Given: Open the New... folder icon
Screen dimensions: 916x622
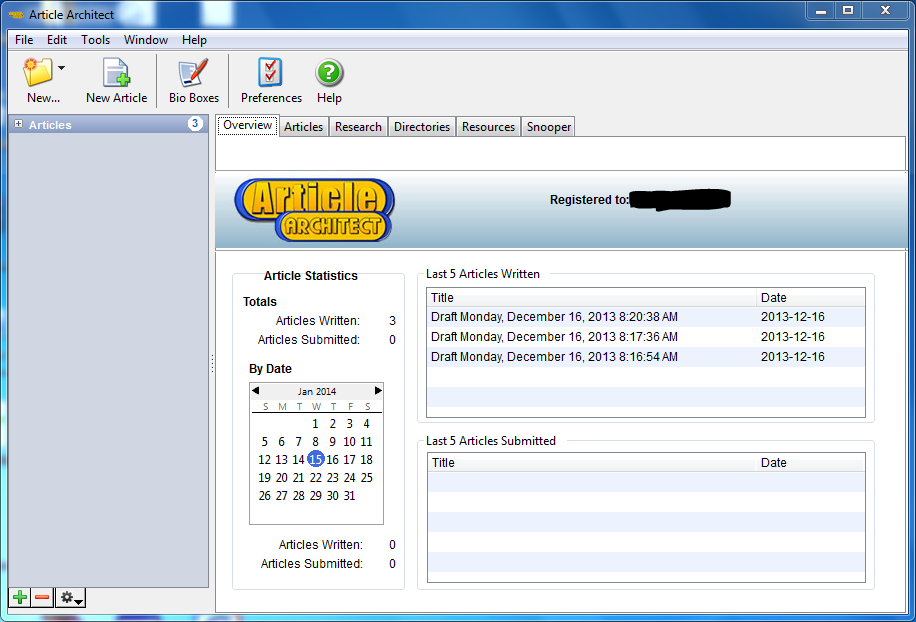Looking at the screenshot, I should [x=38, y=72].
